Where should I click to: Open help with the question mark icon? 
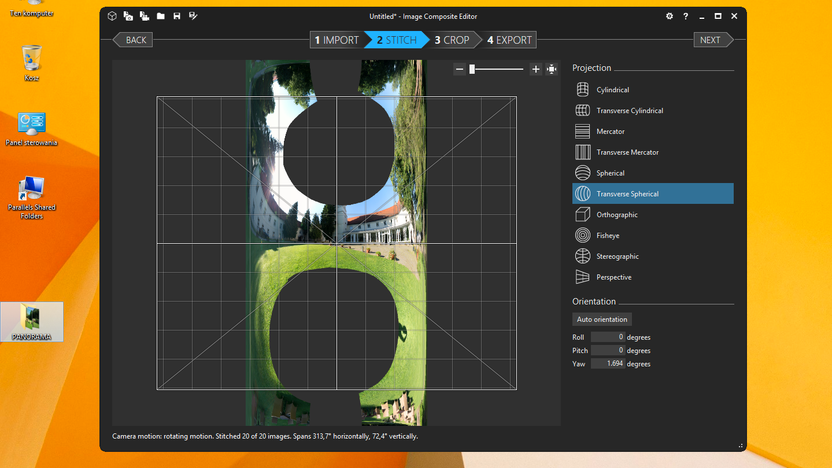pyautogui.click(x=686, y=16)
